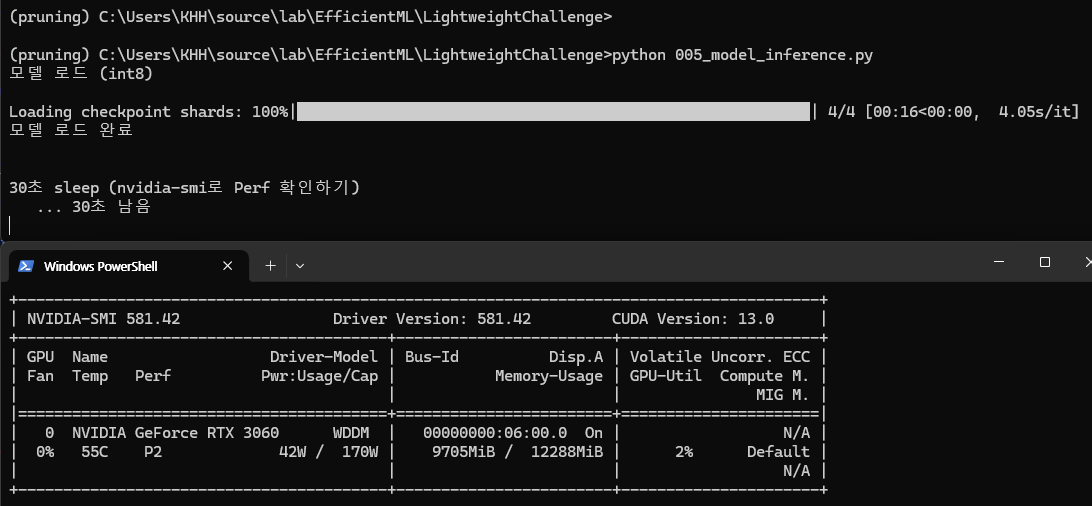Maximize the PowerShell terminal window
This screenshot has width=1092, height=506.
tap(1045, 262)
